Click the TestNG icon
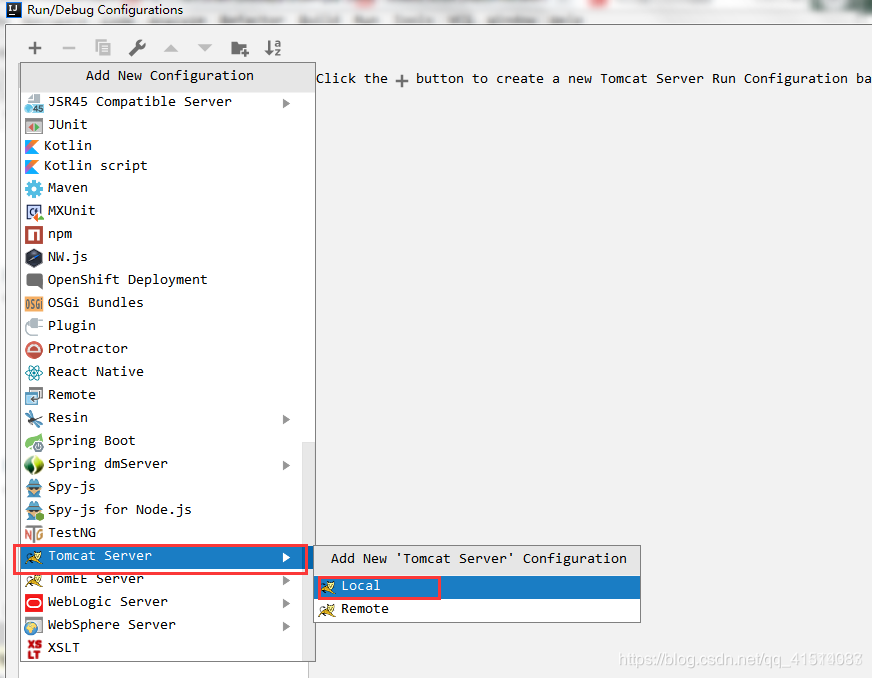872x678 pixels. [34, 534]
